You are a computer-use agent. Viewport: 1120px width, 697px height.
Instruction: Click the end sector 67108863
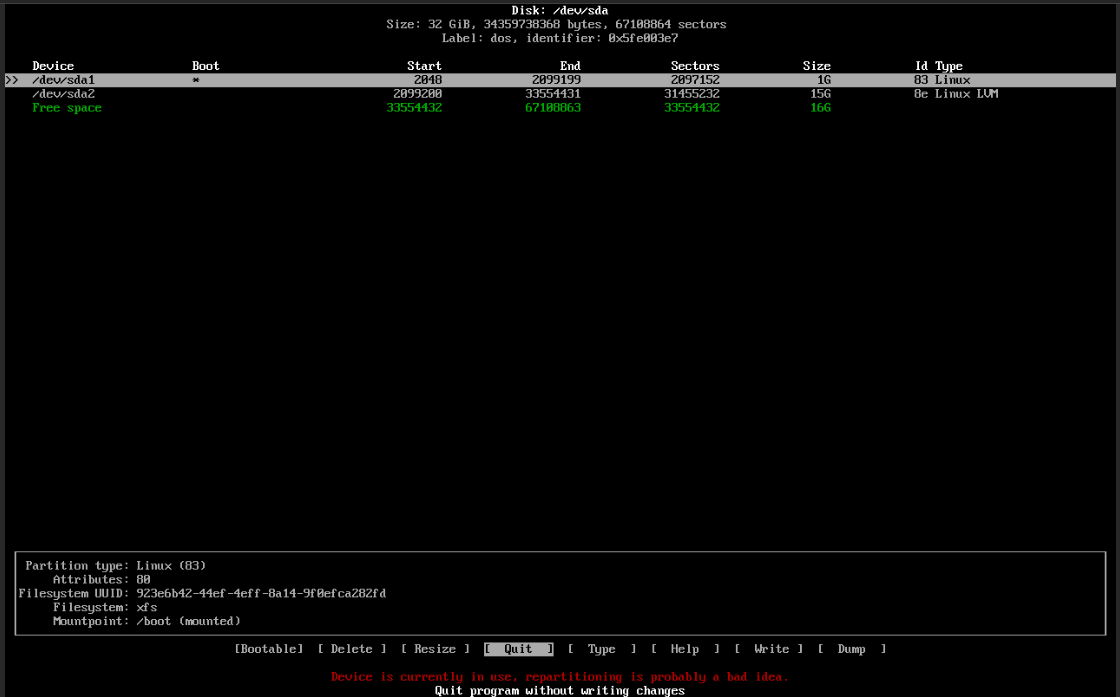click(x=553, y=108)
